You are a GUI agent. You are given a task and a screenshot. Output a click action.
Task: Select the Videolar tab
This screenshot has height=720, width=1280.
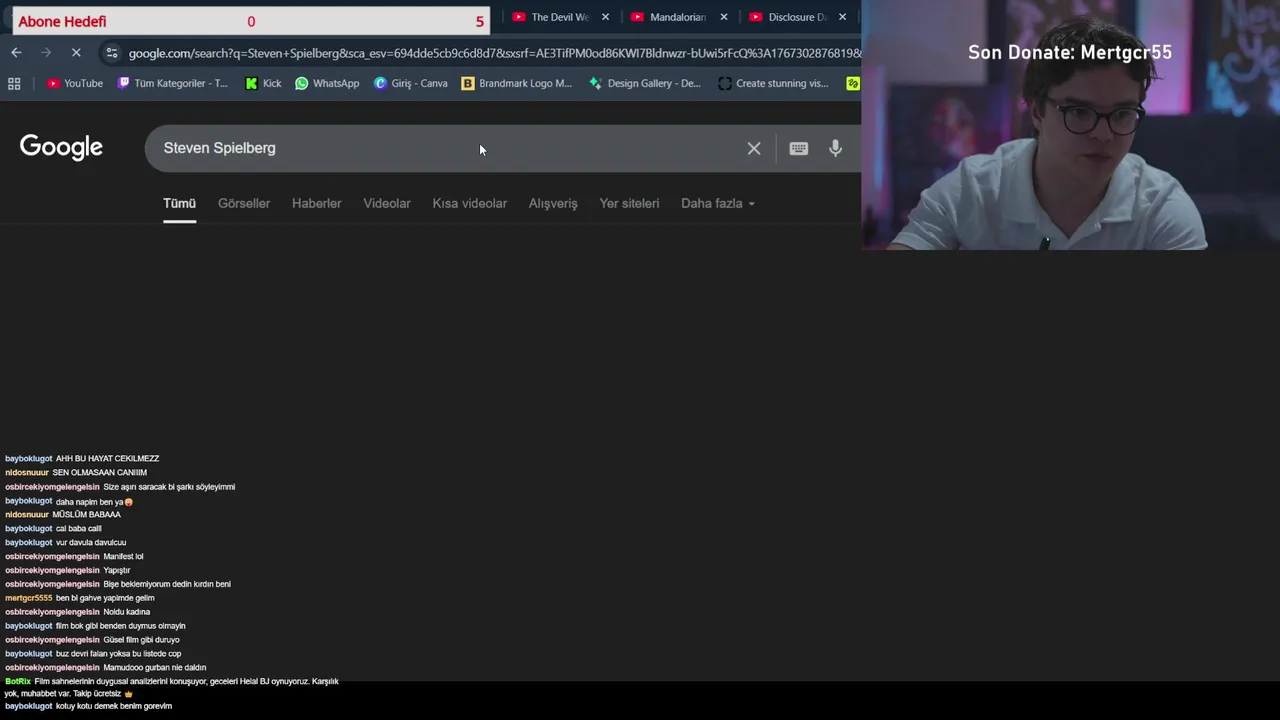387,204
